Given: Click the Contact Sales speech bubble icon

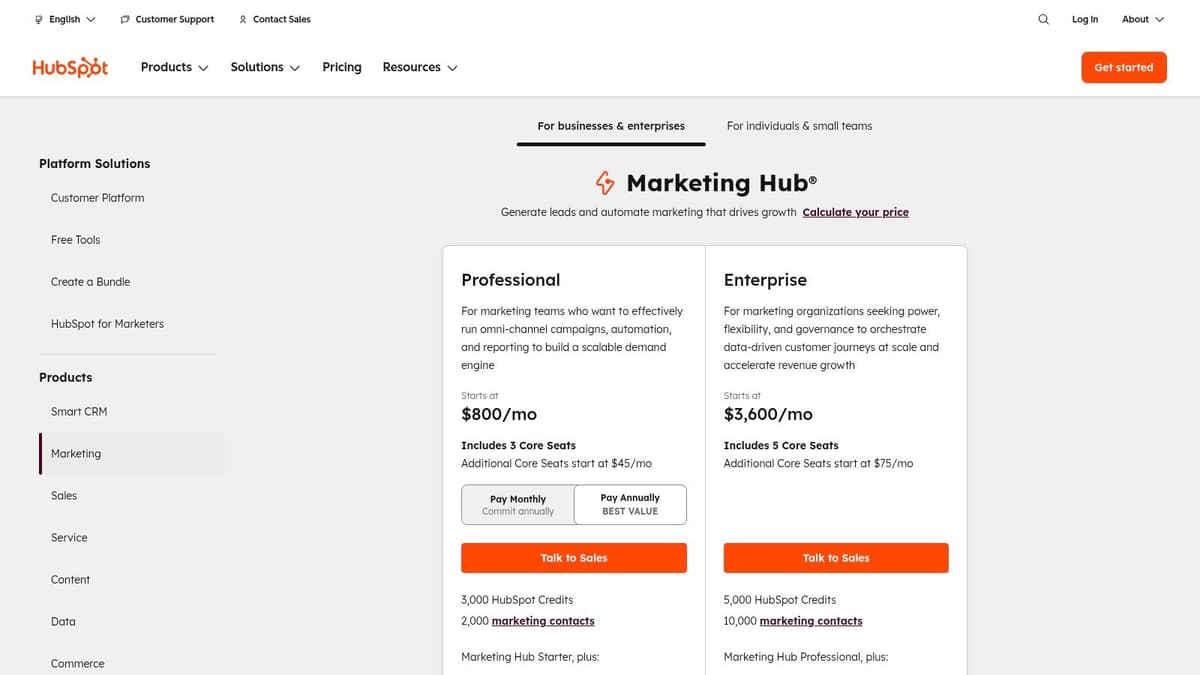Looking at the screenshot, I should (241, 19).
